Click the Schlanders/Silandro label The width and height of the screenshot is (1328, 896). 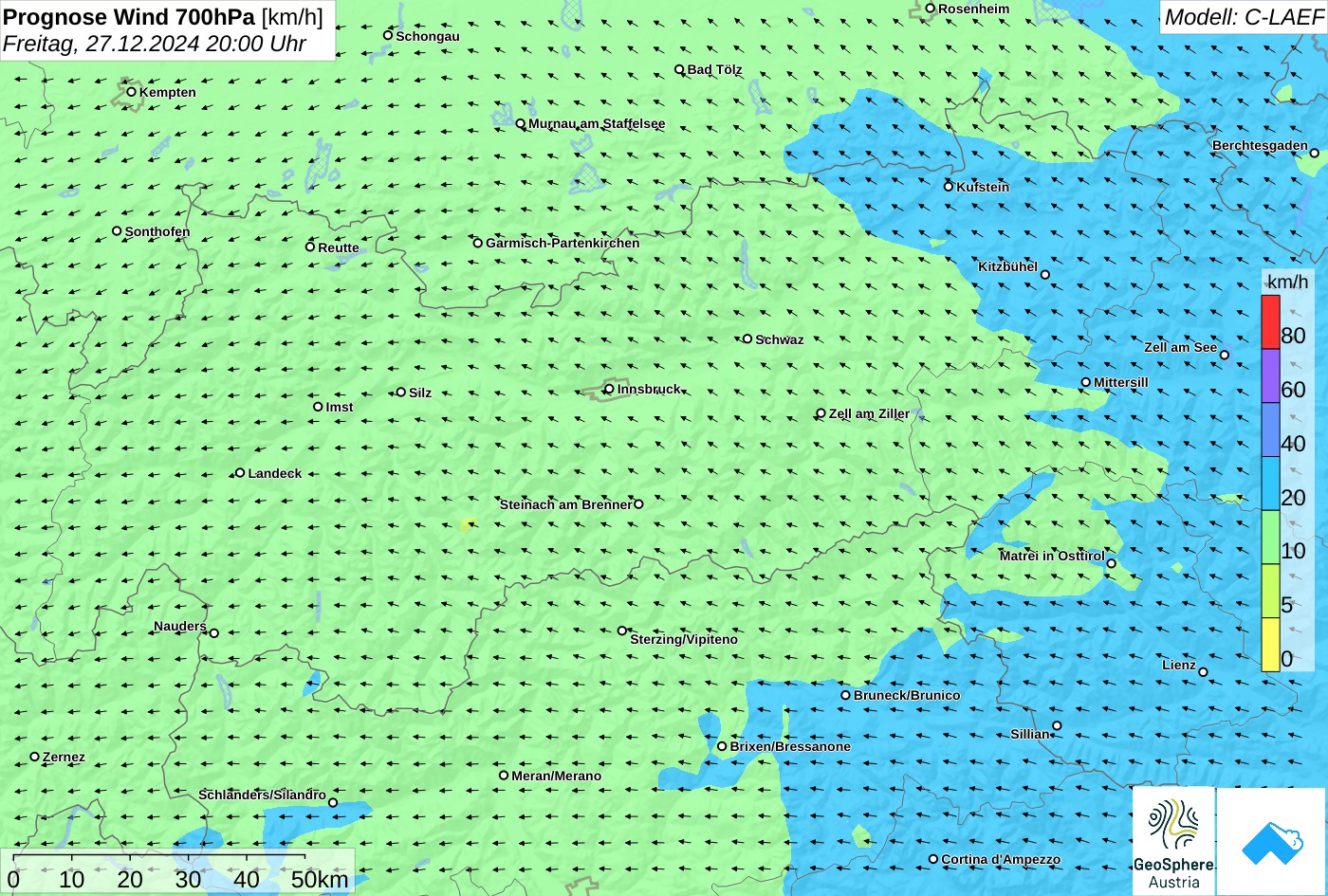(x=262, y=795)
